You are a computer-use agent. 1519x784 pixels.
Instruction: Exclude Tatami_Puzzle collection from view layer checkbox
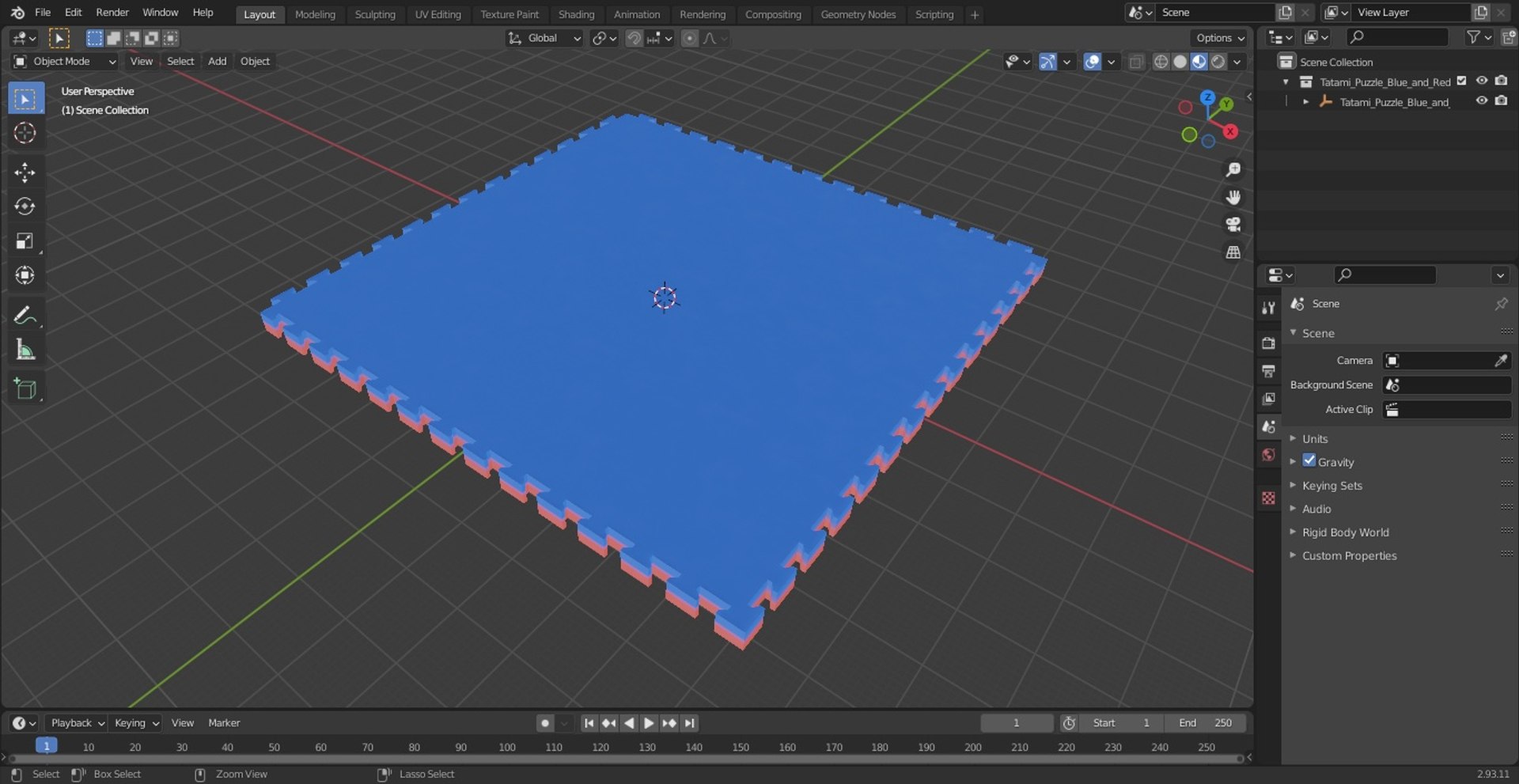[1462, 81]
